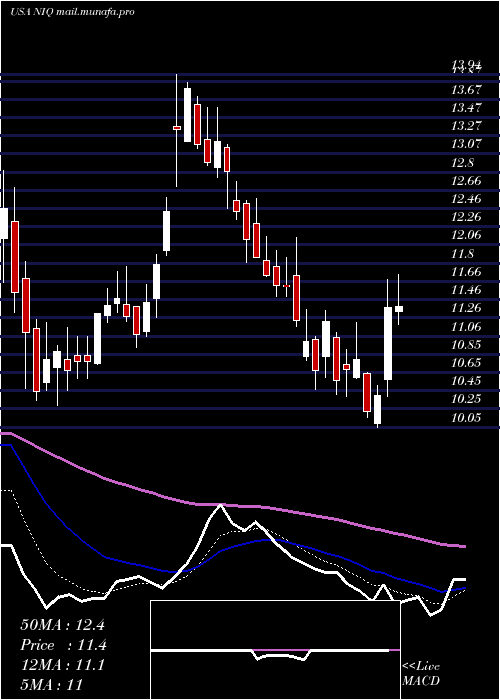Click the last candlestick on the right
The width and height of the screenshot is (500, 700).
[x=399, y=309]
